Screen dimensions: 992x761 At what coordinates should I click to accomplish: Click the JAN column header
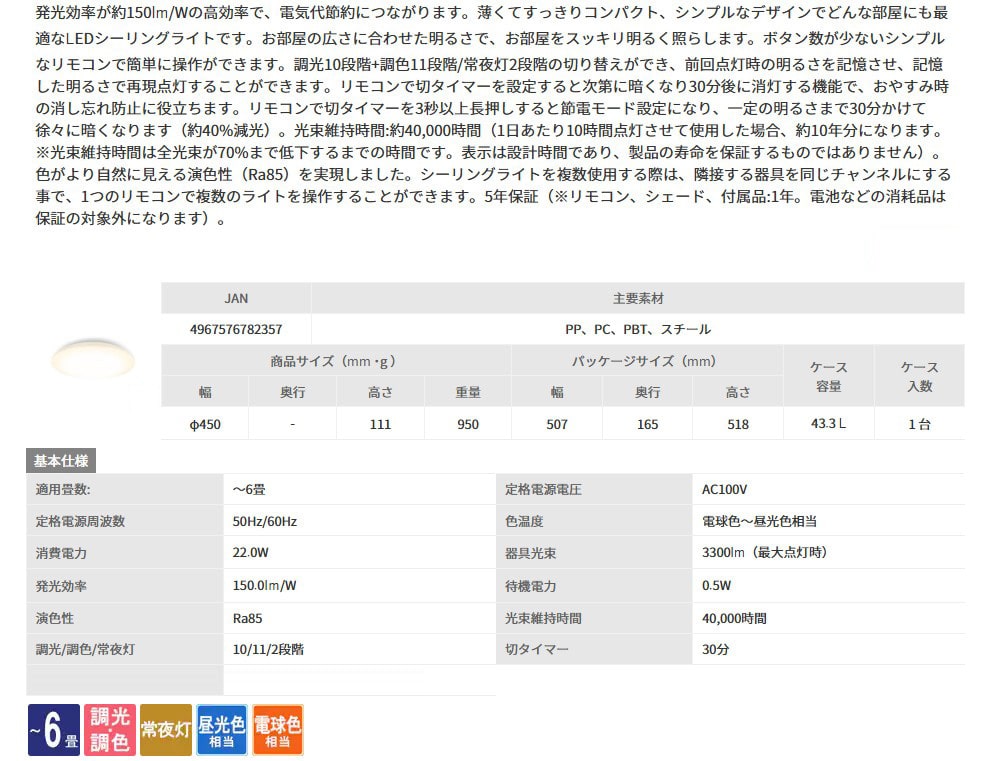[236, 298]
